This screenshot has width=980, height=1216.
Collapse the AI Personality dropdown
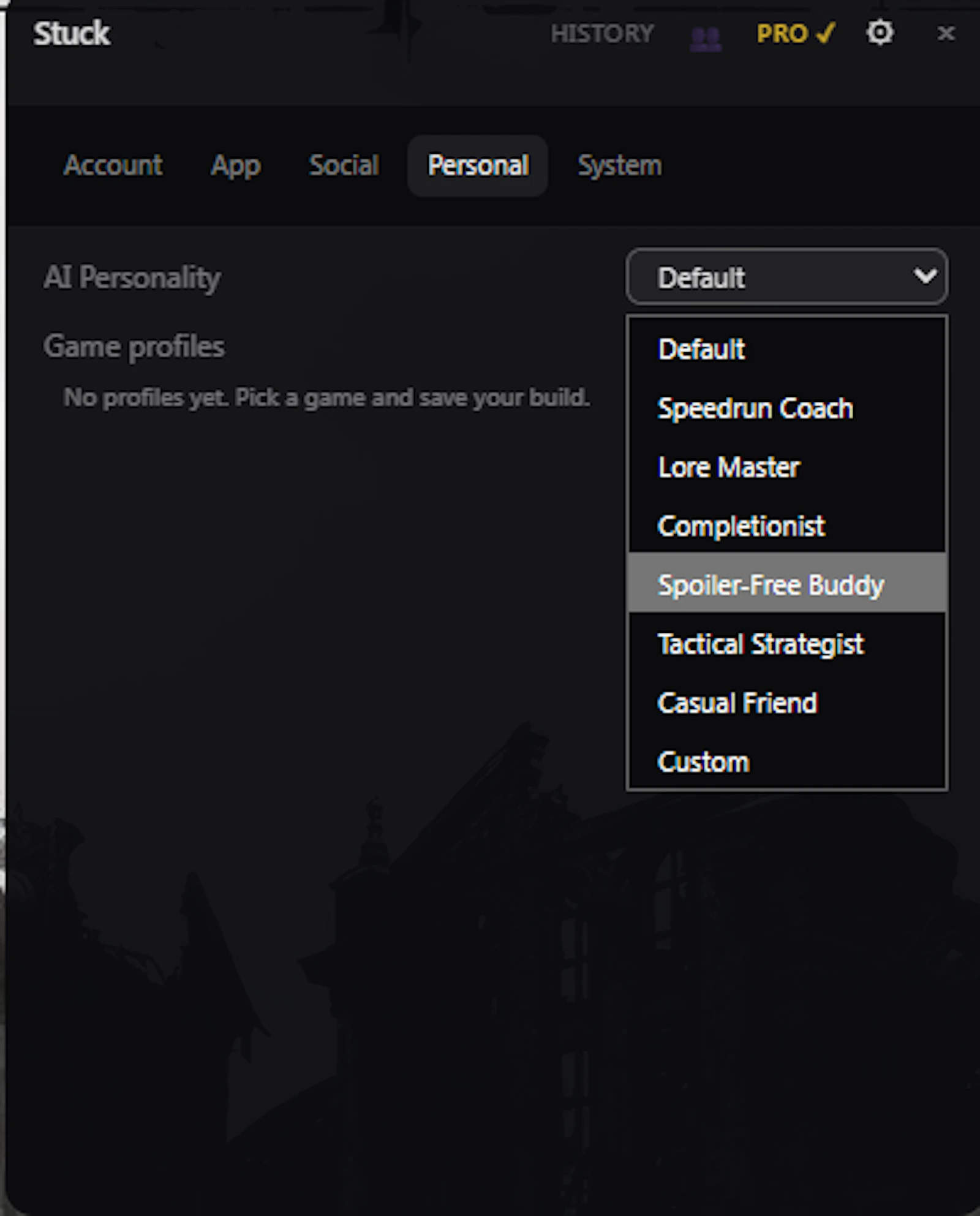tap(787, 277)
